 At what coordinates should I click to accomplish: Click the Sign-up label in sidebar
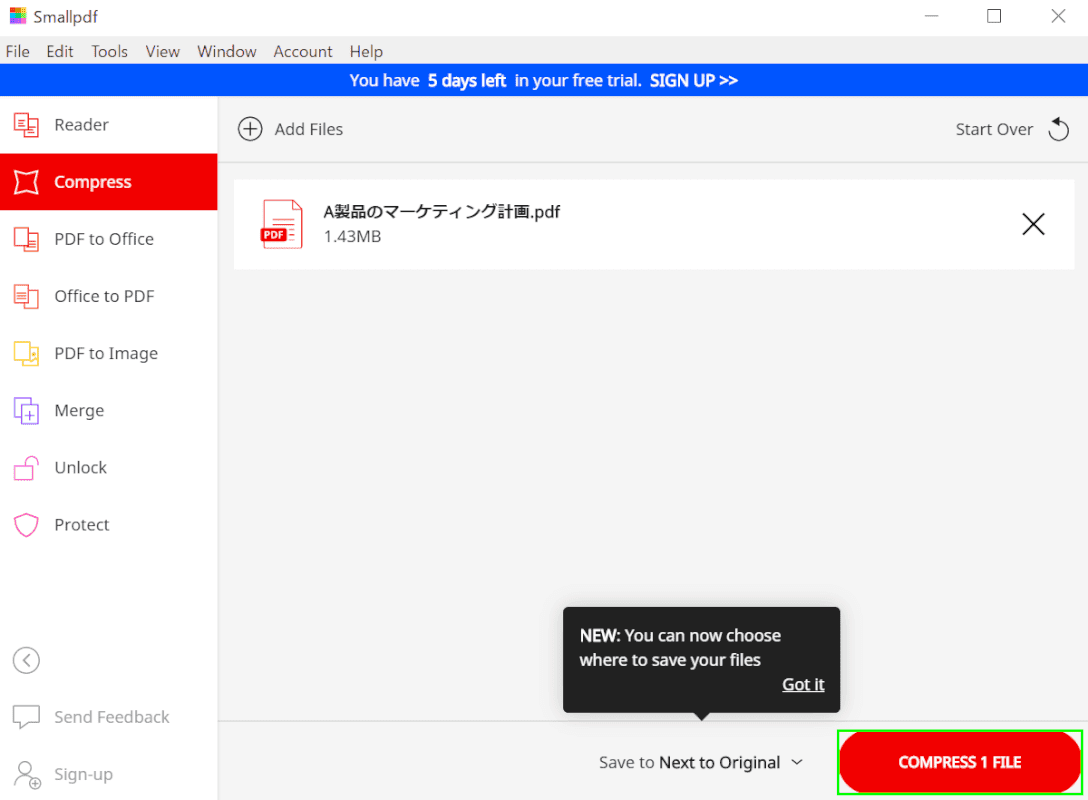83,774
